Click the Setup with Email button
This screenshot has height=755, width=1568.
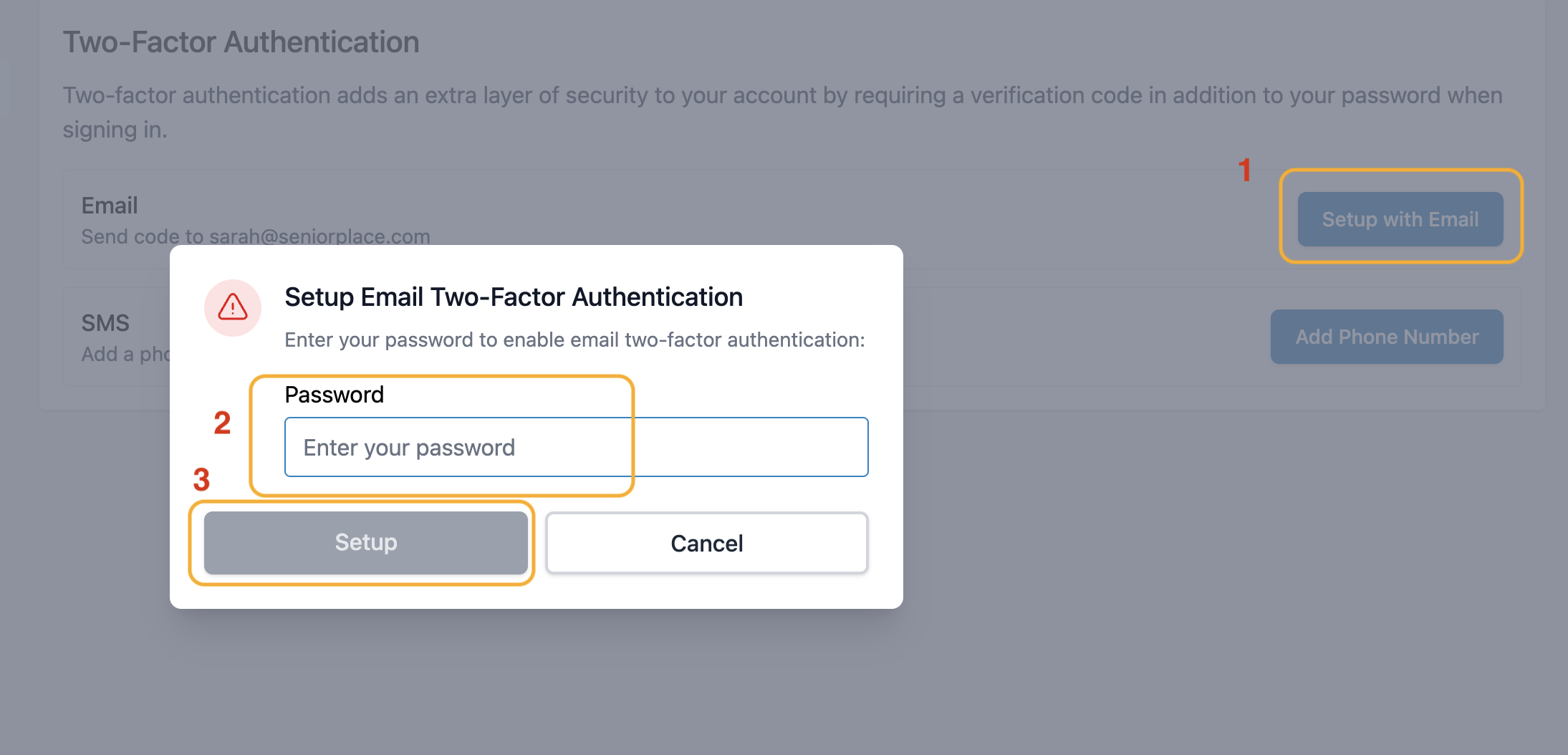[x=1400, y=219]
